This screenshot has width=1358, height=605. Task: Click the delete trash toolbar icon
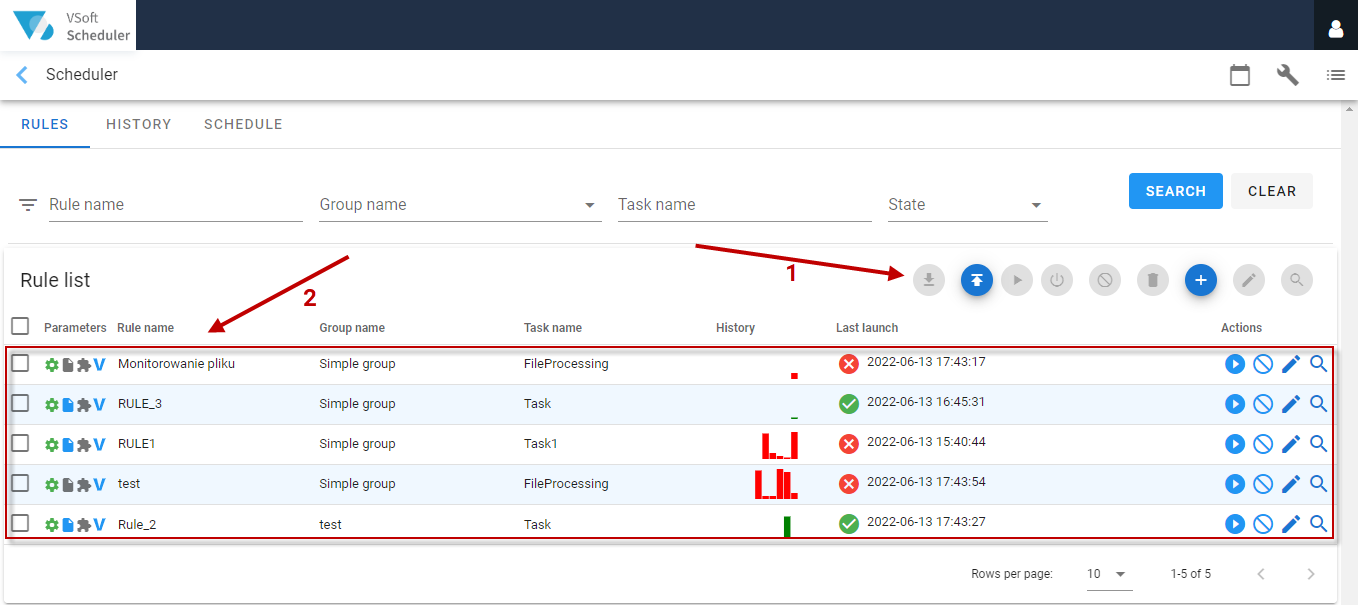pos(1153,280)
